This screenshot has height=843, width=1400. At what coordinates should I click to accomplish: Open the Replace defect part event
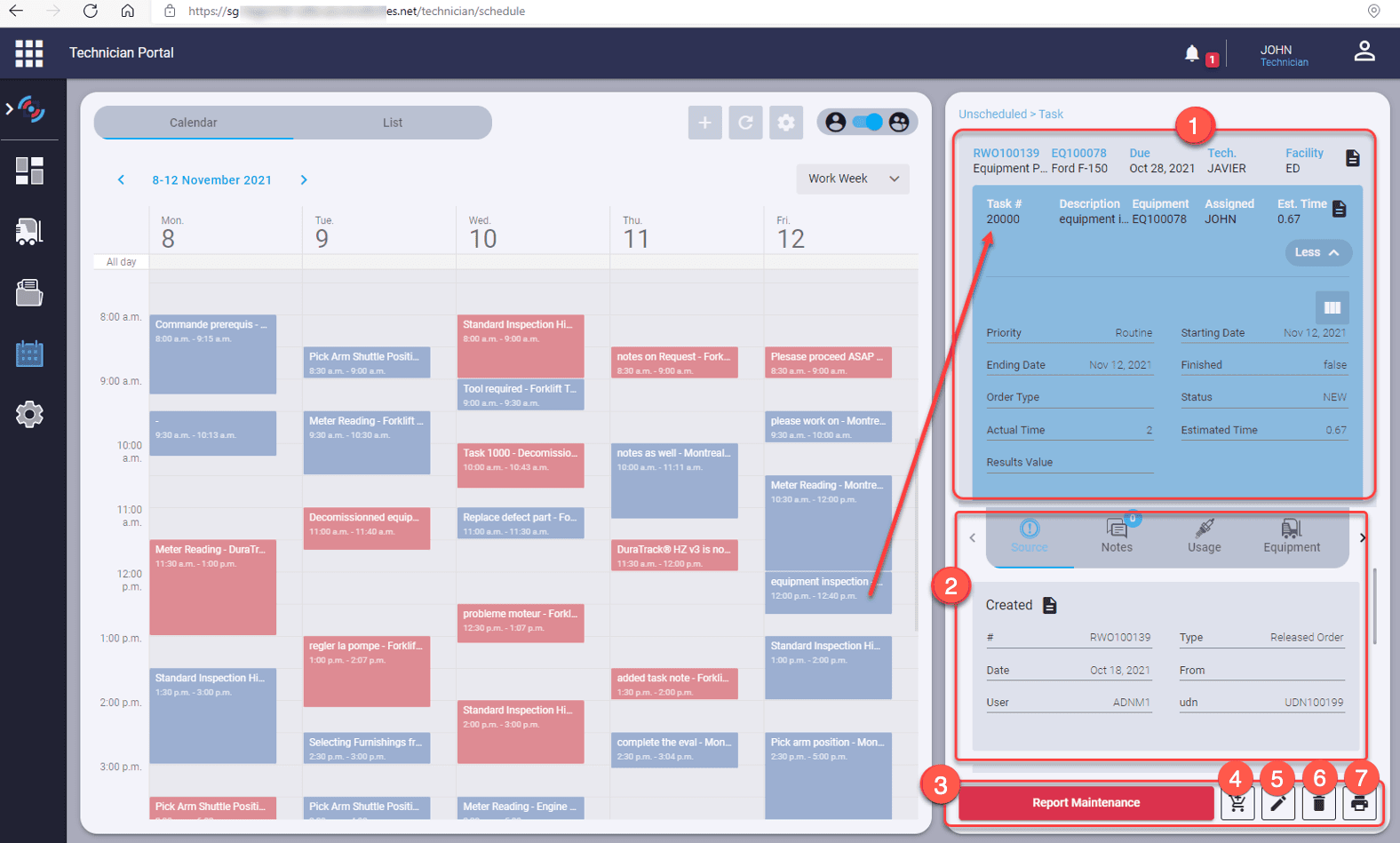tap(521, 523)
